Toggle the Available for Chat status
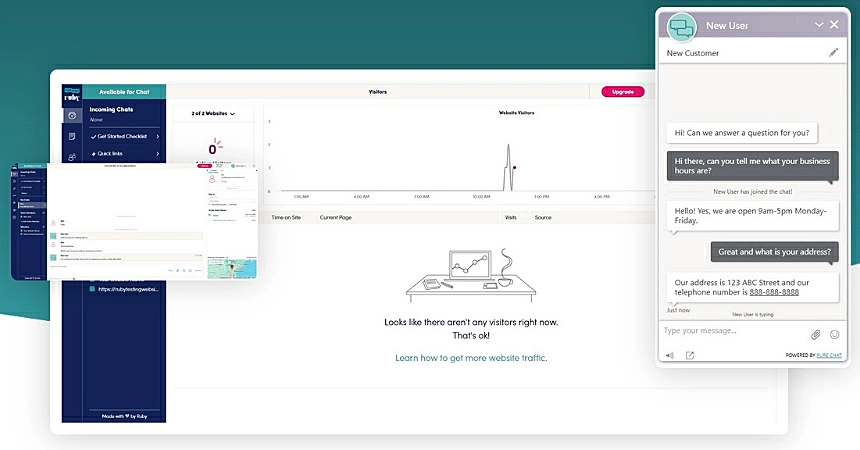 pyautogui.click(x=124, y=92)
